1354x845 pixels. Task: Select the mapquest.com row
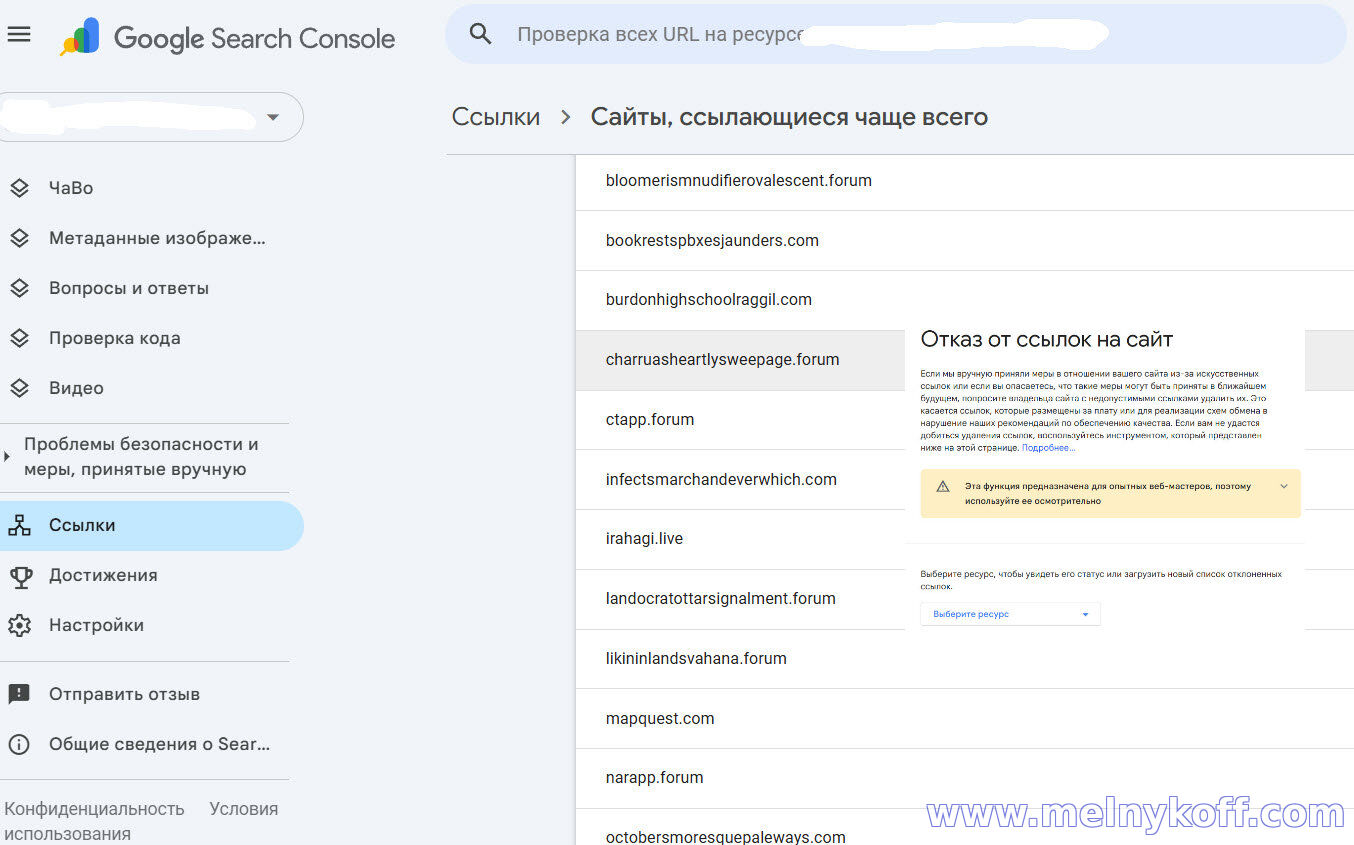(x=660, y=718)
